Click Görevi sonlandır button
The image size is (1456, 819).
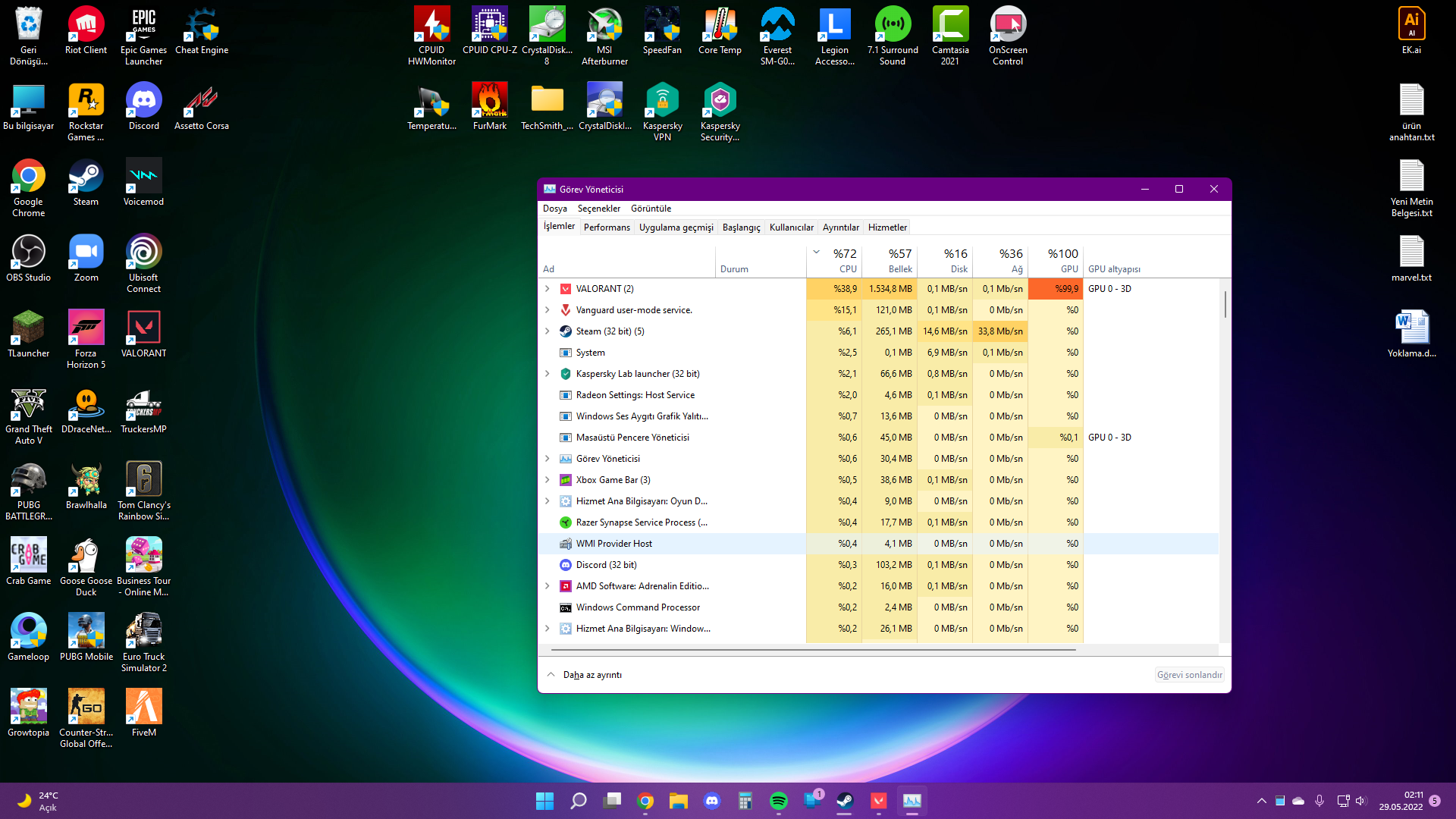tap(1189, 675)
